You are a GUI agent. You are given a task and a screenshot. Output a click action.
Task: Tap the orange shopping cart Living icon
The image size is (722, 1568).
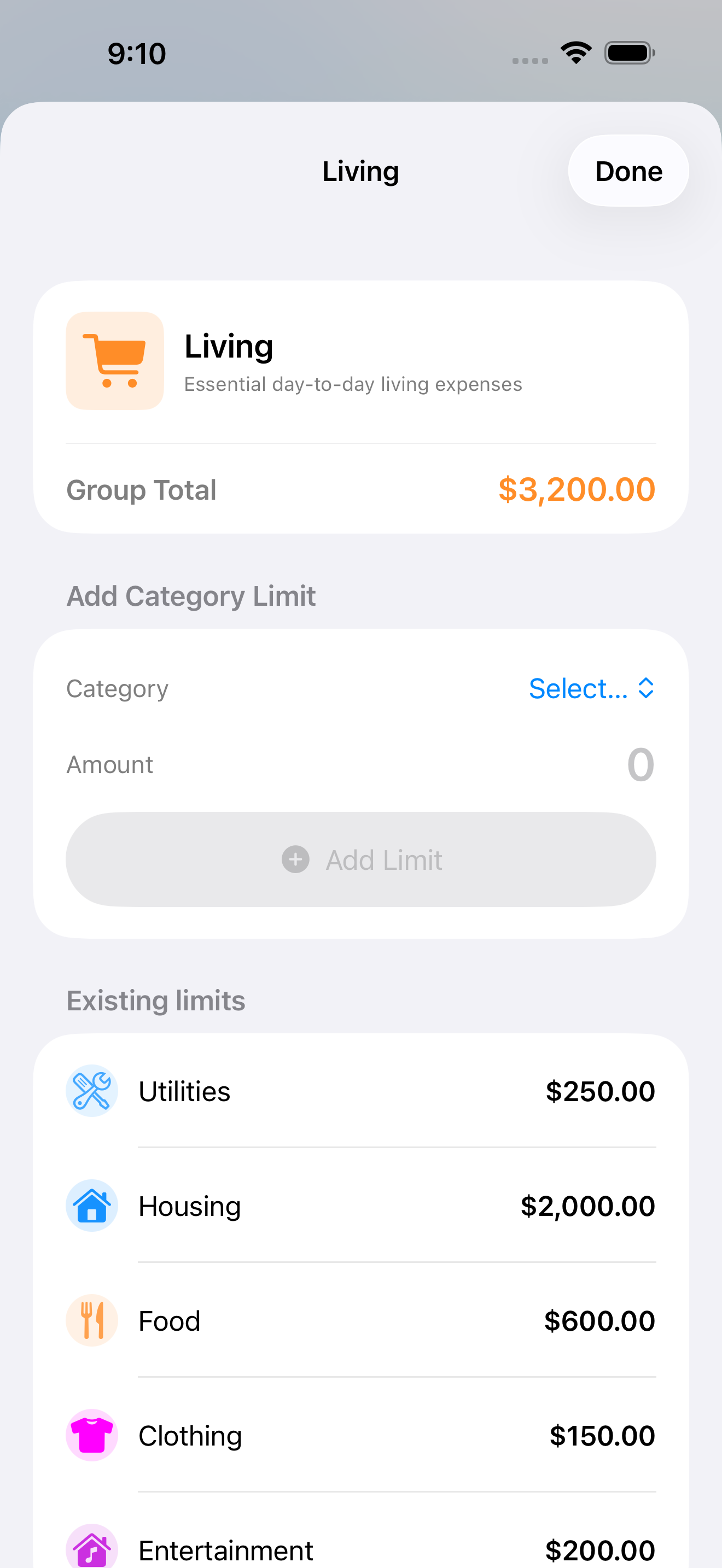tap(114, 361)
